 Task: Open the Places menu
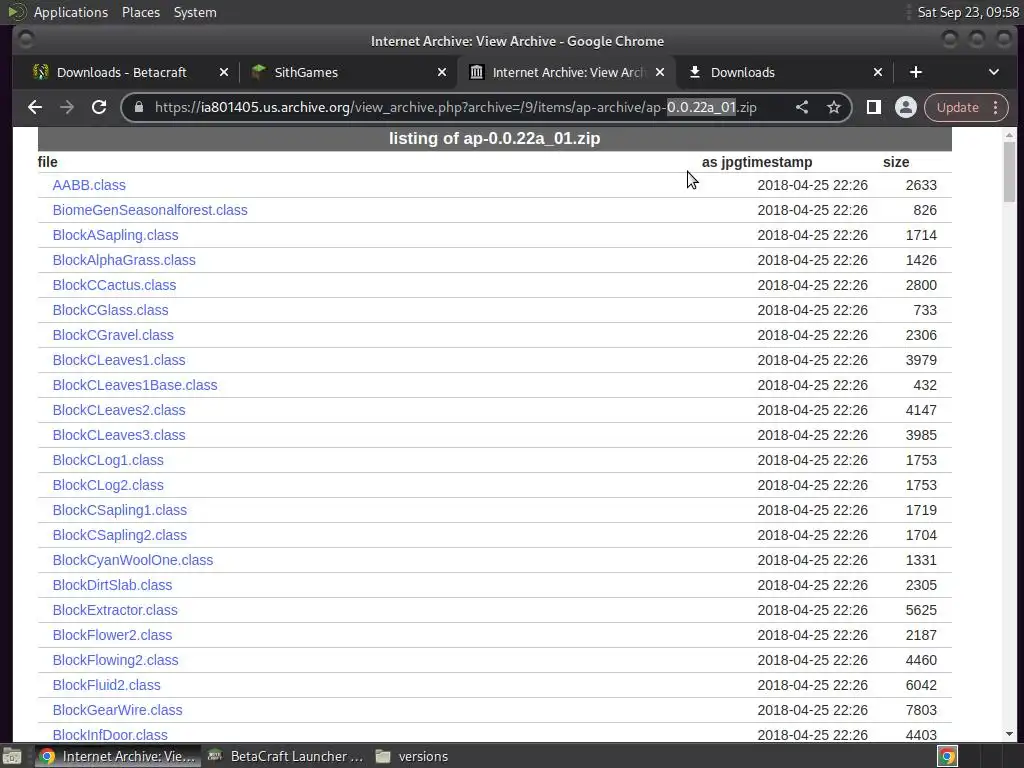(x=140, y=12)
